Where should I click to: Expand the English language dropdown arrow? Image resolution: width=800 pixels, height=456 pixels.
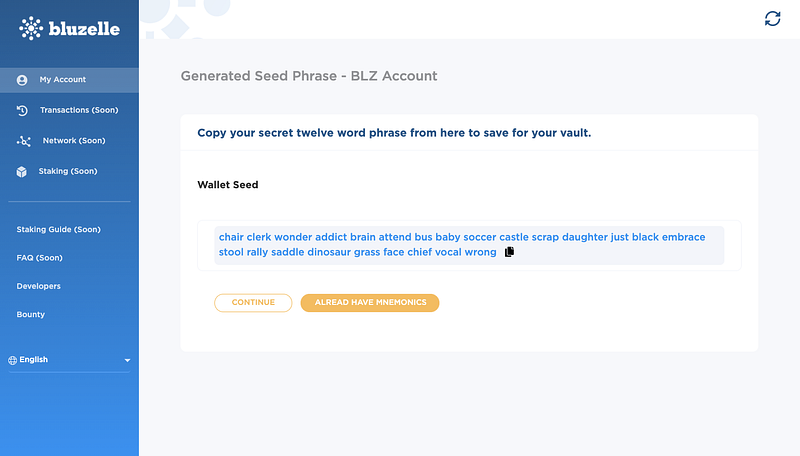(x=127, y=360)
